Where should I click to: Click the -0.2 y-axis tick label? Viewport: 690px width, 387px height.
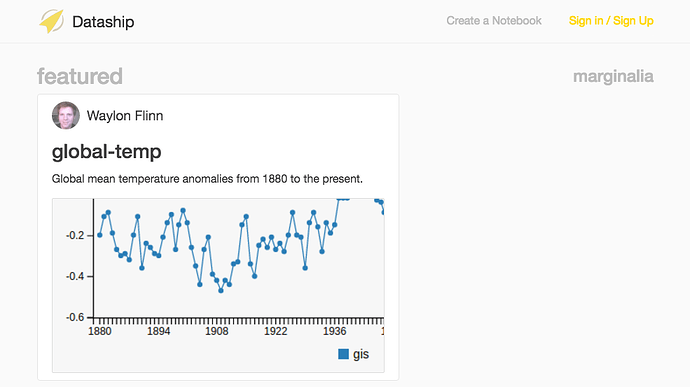click(x=75, y=236)
